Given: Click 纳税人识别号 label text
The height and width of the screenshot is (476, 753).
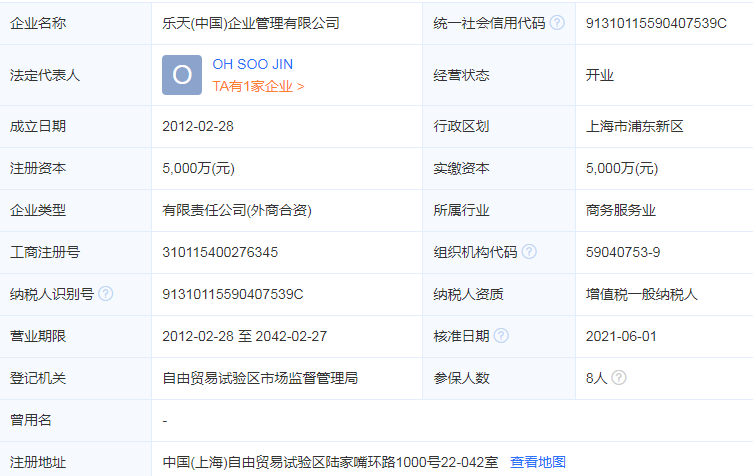Looking at the screenshot, I should pos(52,294).
